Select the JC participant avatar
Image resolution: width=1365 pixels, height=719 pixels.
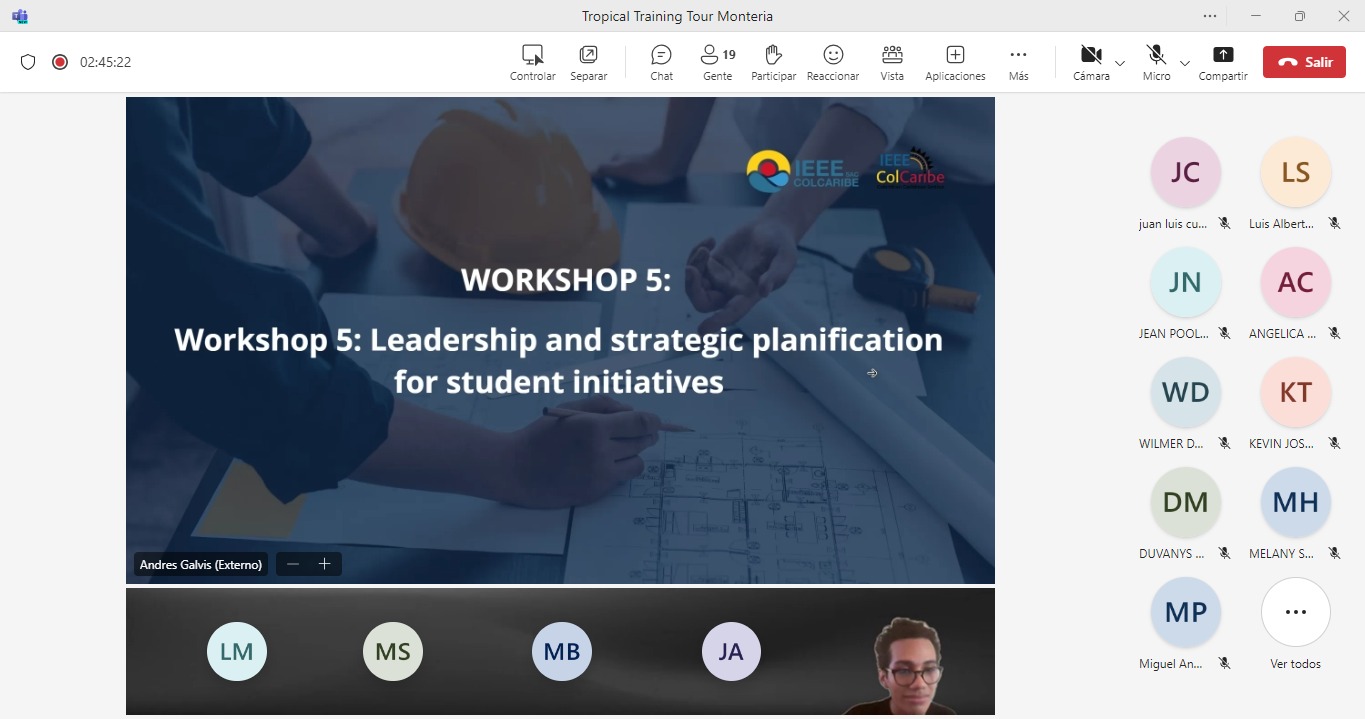pos(1185,173)
